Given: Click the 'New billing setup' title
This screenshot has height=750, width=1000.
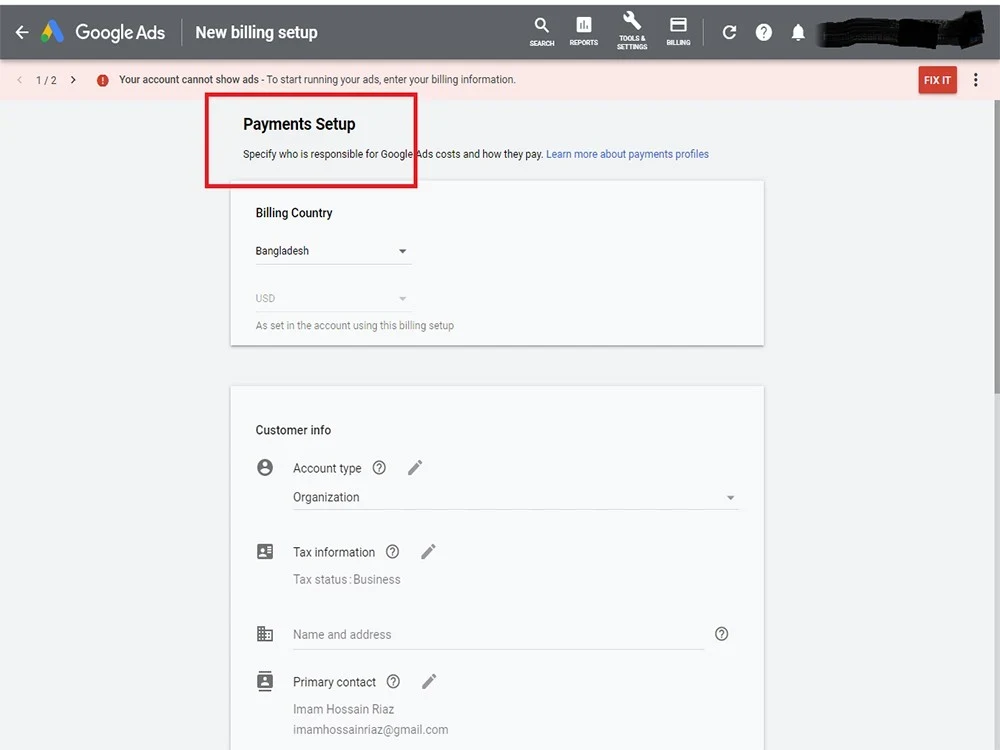Looking at the screenshot, I should coord(256,32).
